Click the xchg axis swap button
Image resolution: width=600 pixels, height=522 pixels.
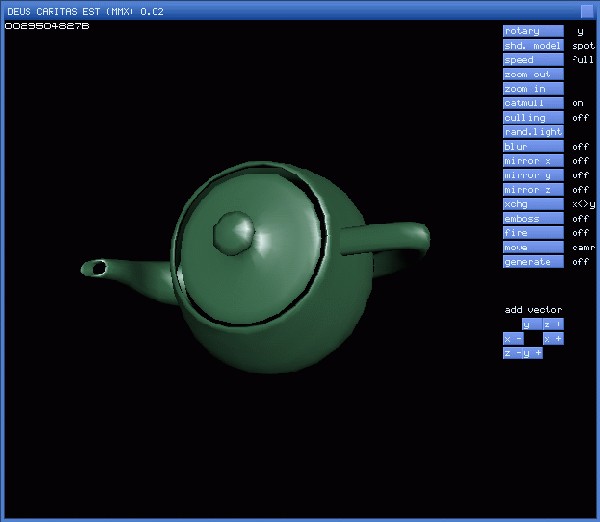click(533, 204)
